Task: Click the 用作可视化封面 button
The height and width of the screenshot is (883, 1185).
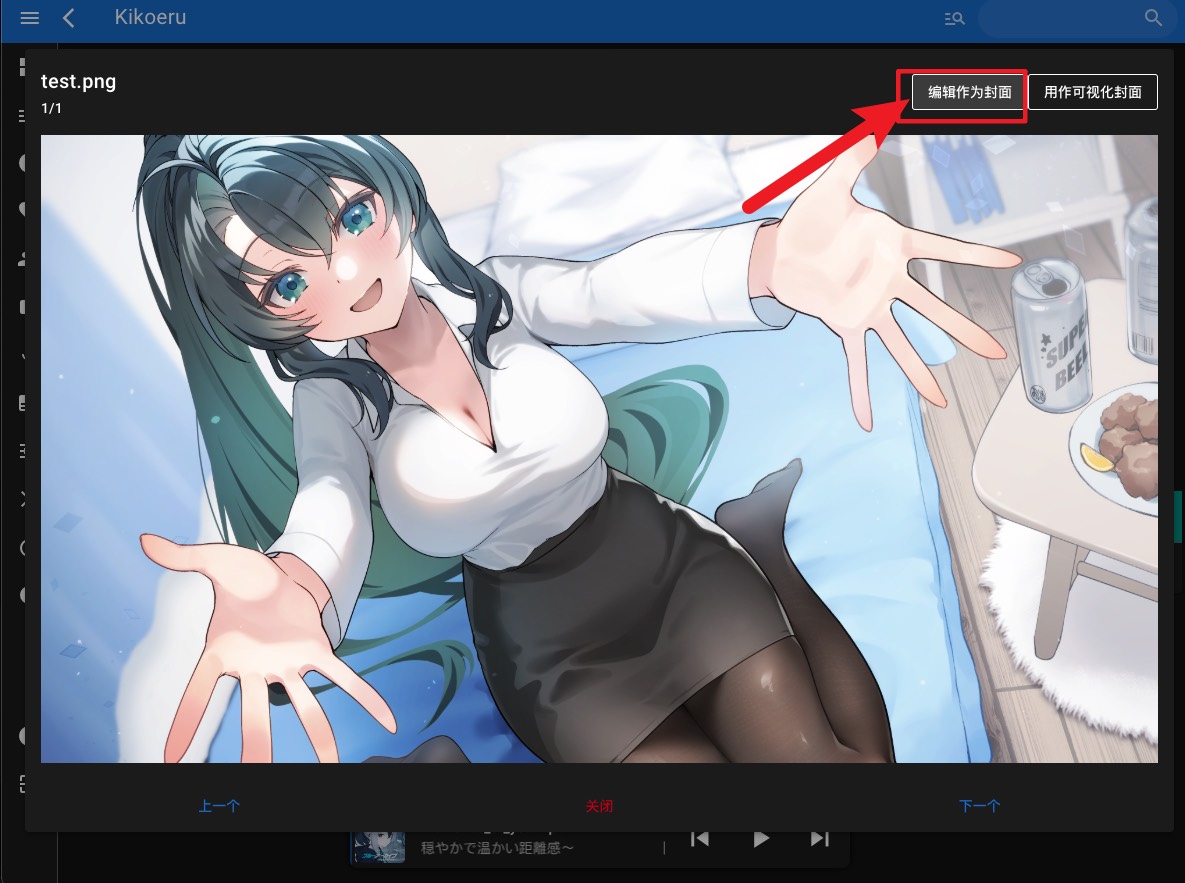Action: (1092, 92)
